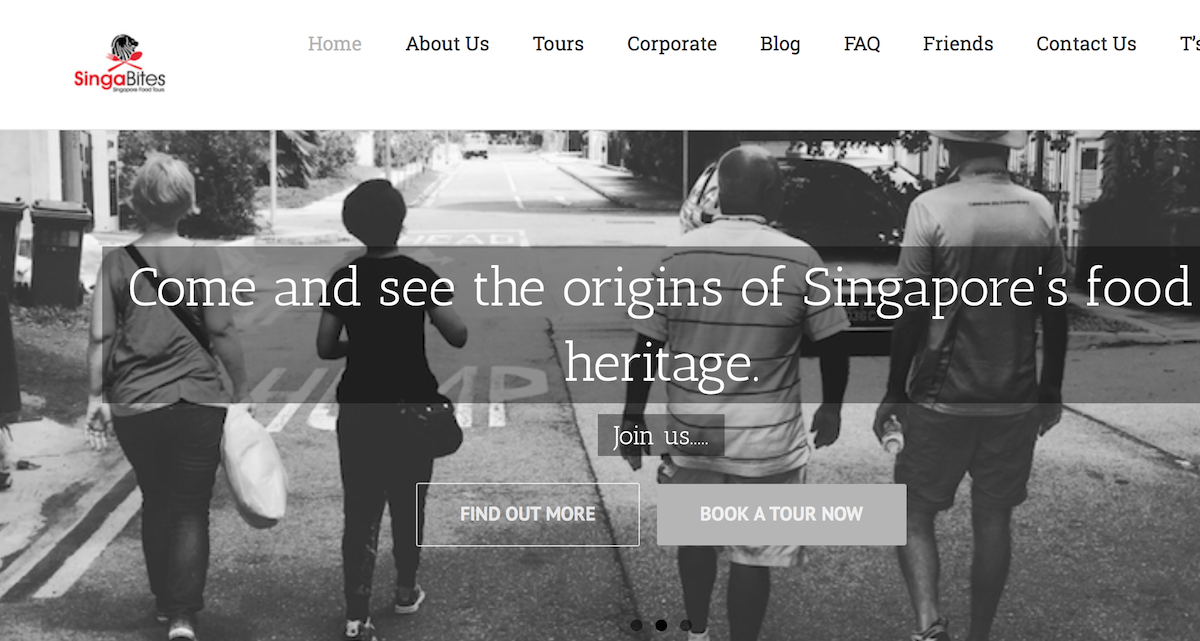Click the partially visible T's nav item
The image size is (1200, 641).
point(1189,44)
